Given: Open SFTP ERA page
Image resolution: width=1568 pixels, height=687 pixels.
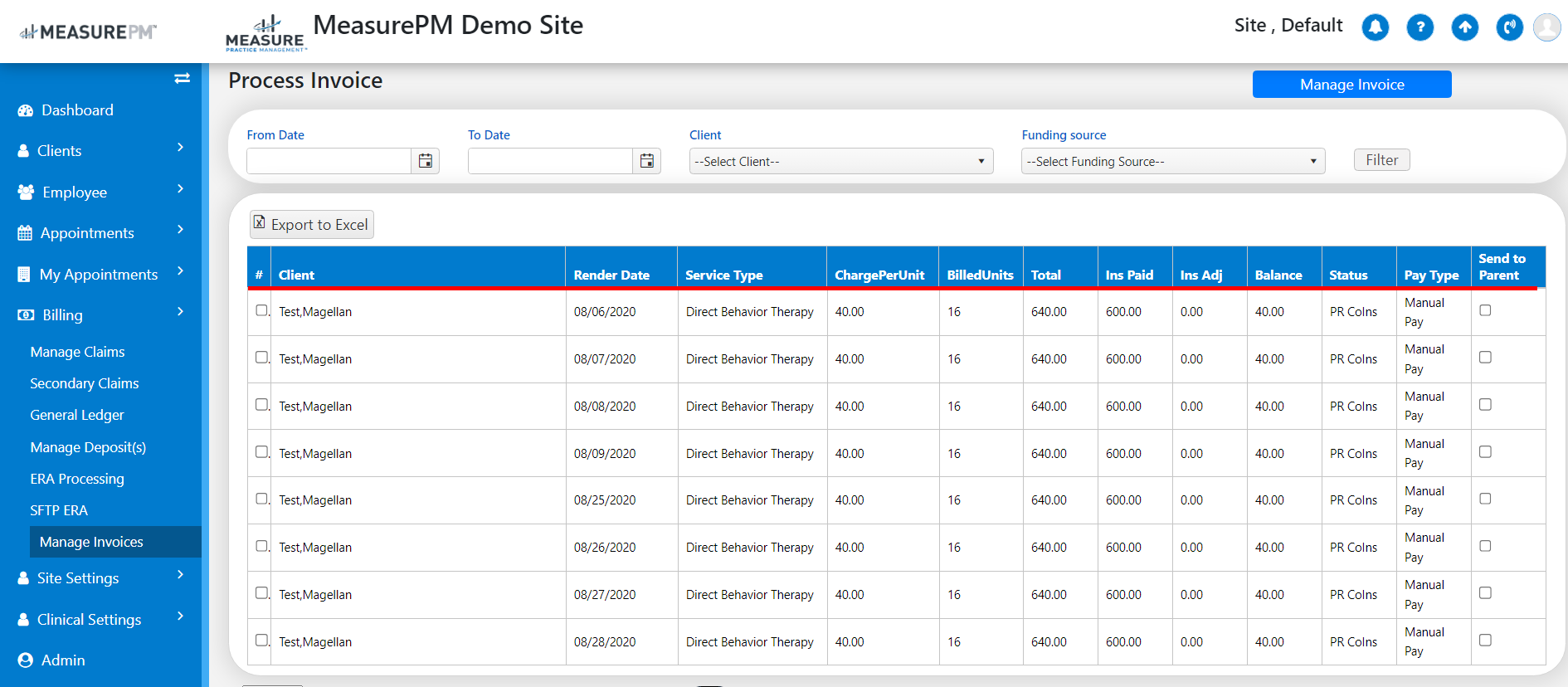Looking at the screenshot, I should pyautogui.click(x=59, y=510).
